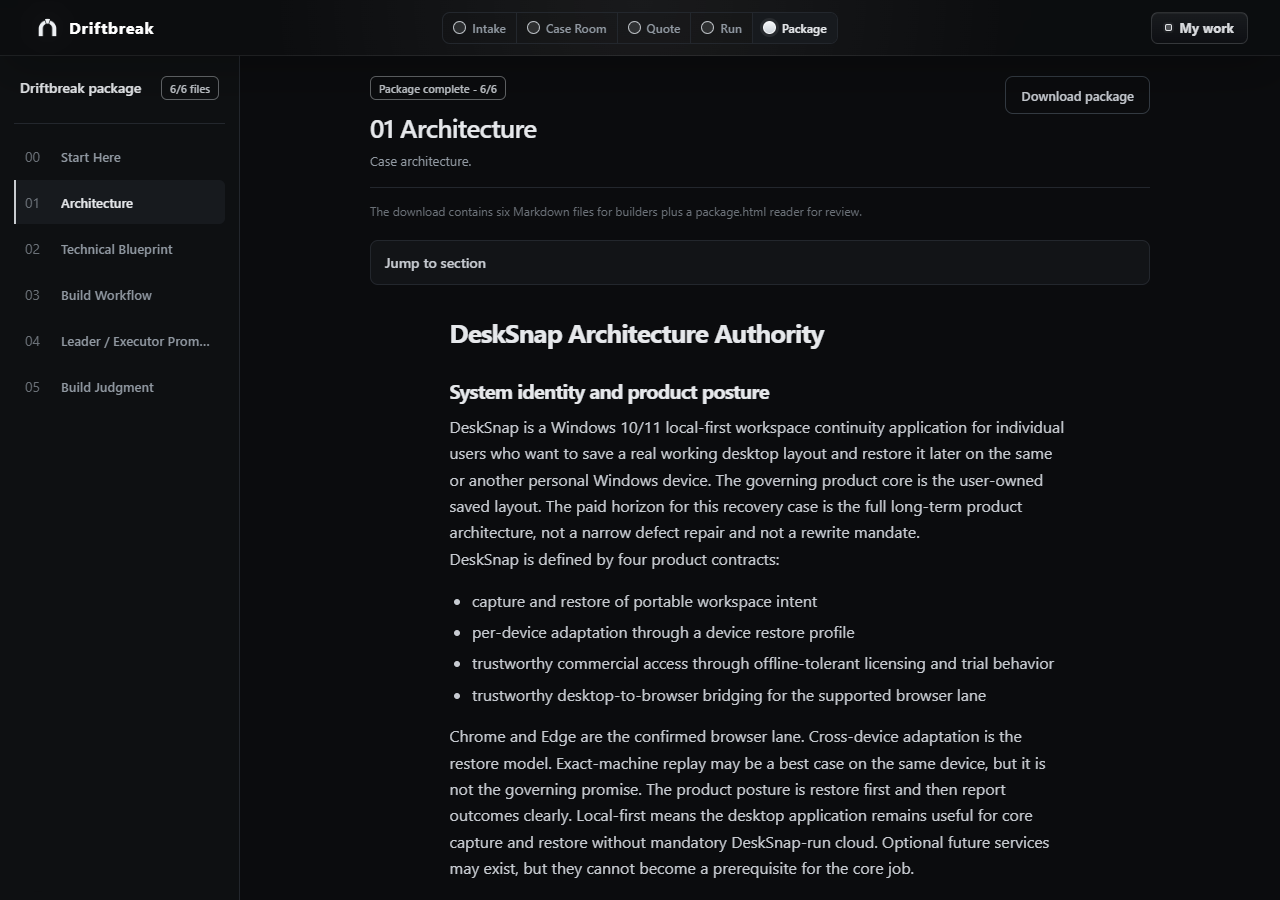
Task: Click the 6/6 files badge
Action: coord(190,88)
